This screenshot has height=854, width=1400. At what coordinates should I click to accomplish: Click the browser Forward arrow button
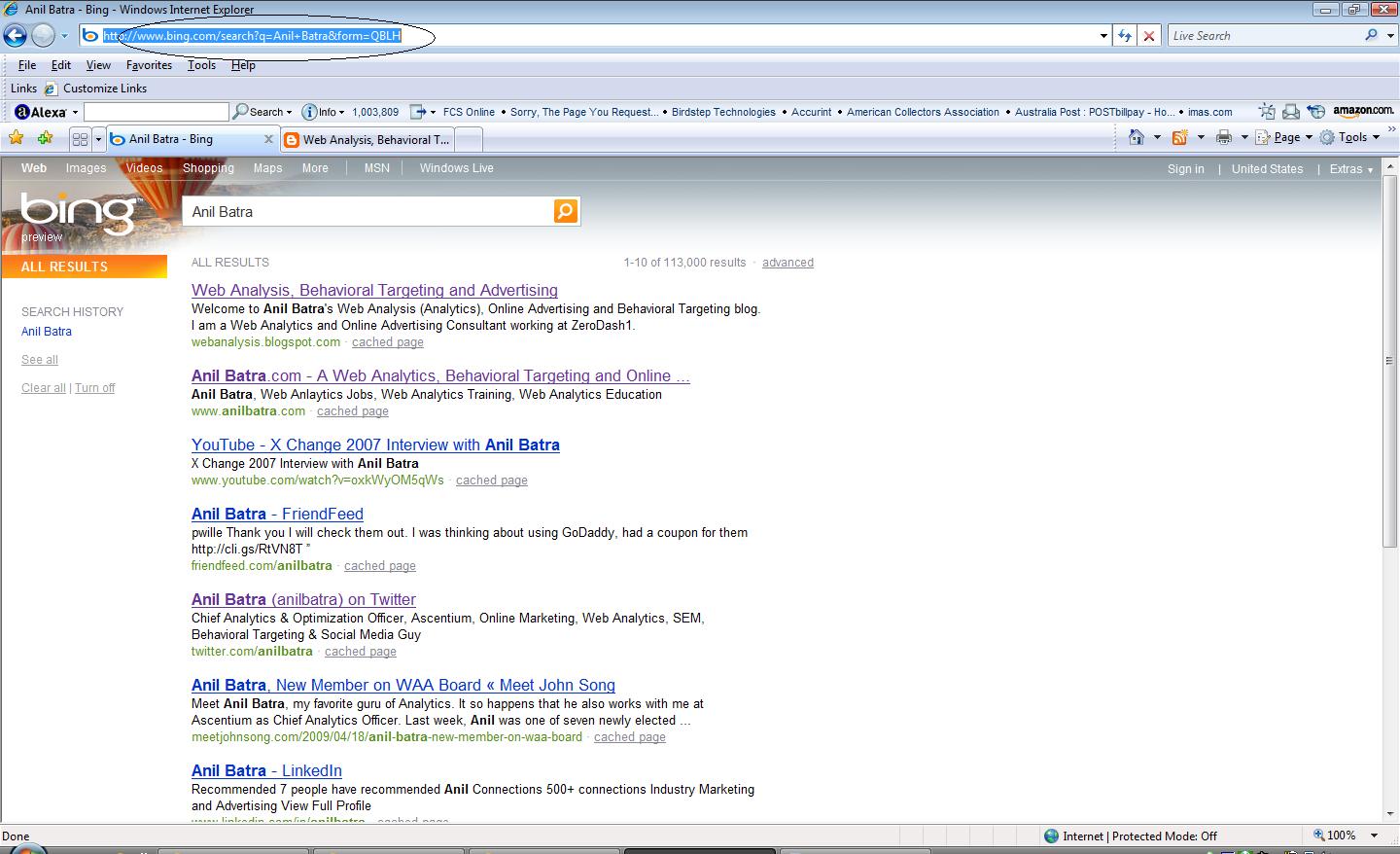[43, 36]
